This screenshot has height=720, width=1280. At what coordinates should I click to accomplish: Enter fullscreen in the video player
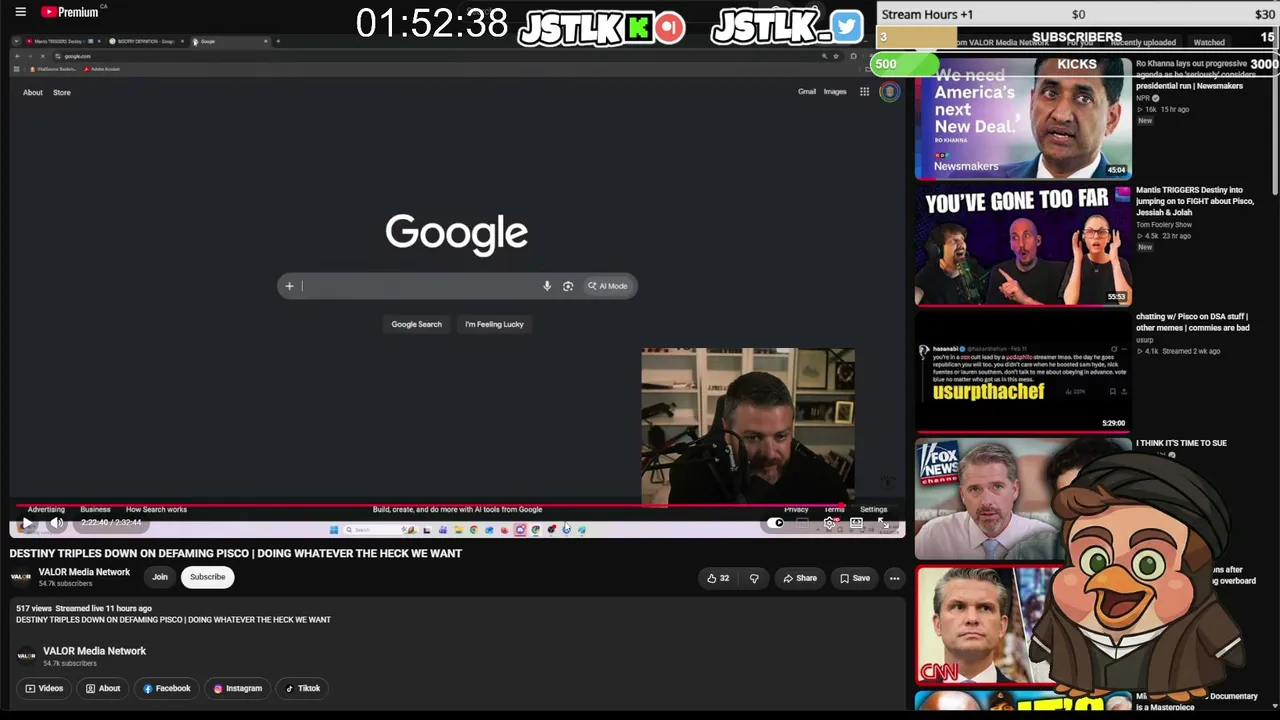883,523
